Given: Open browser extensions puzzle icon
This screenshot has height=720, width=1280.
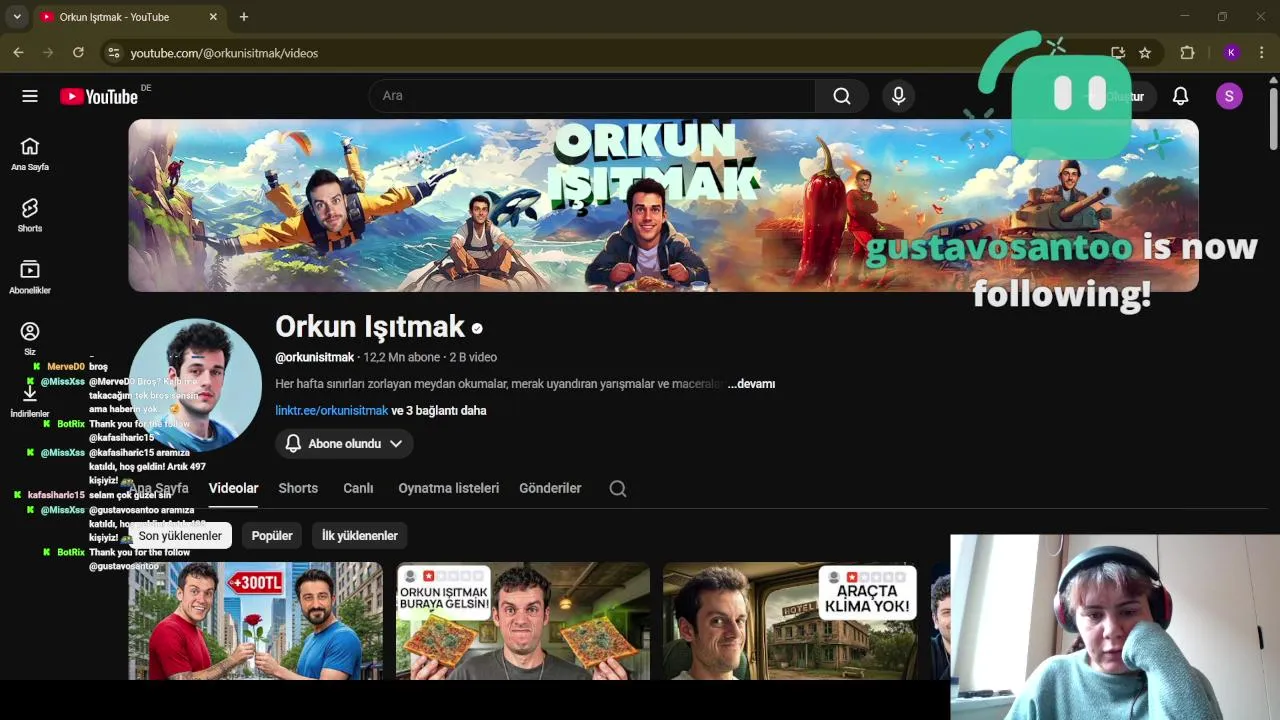Looking at the screenshot, I should tap(1187, 53).
